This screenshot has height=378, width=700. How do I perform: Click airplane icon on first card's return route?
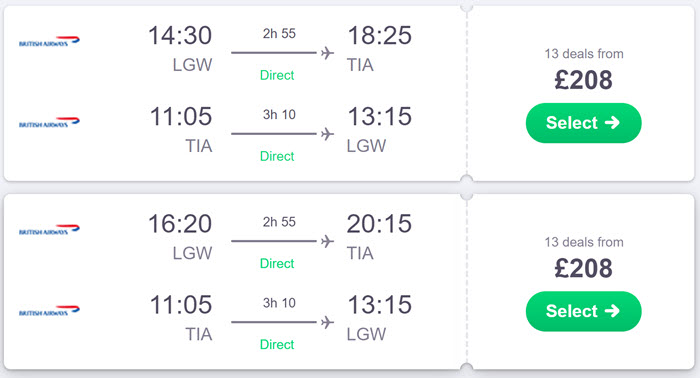click(327, 133)
